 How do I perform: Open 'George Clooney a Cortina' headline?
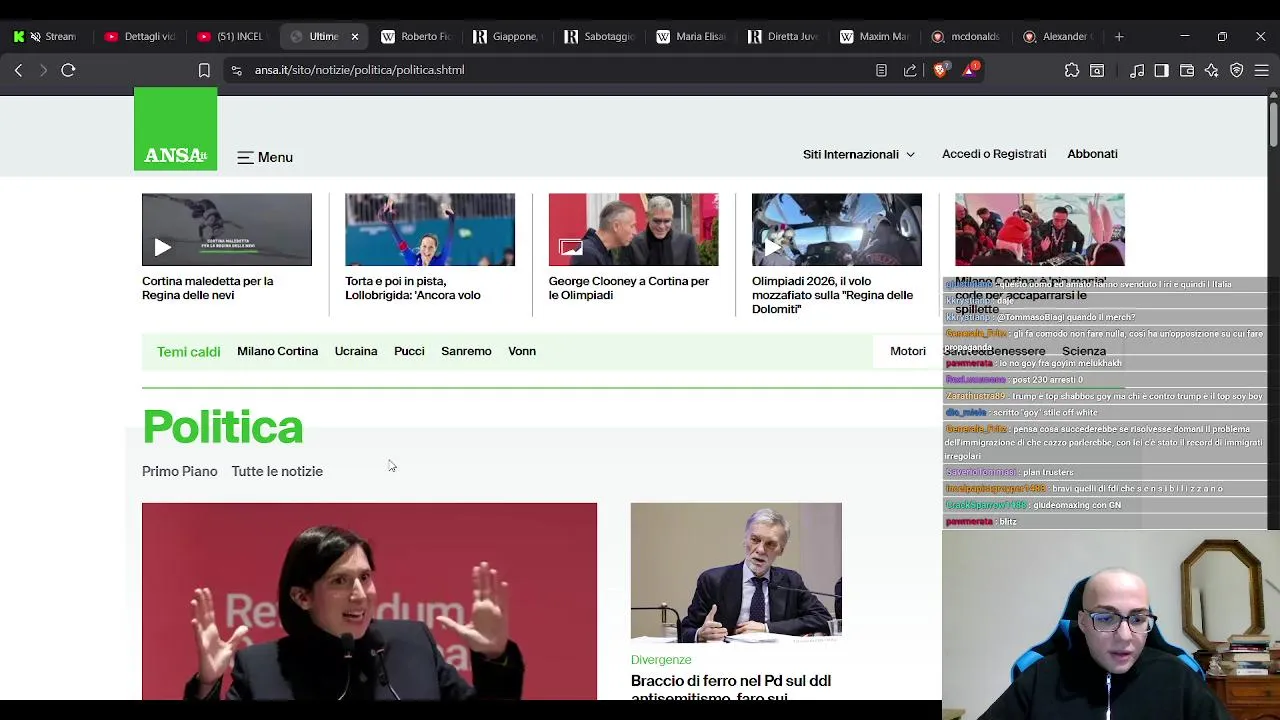[629, 288]
